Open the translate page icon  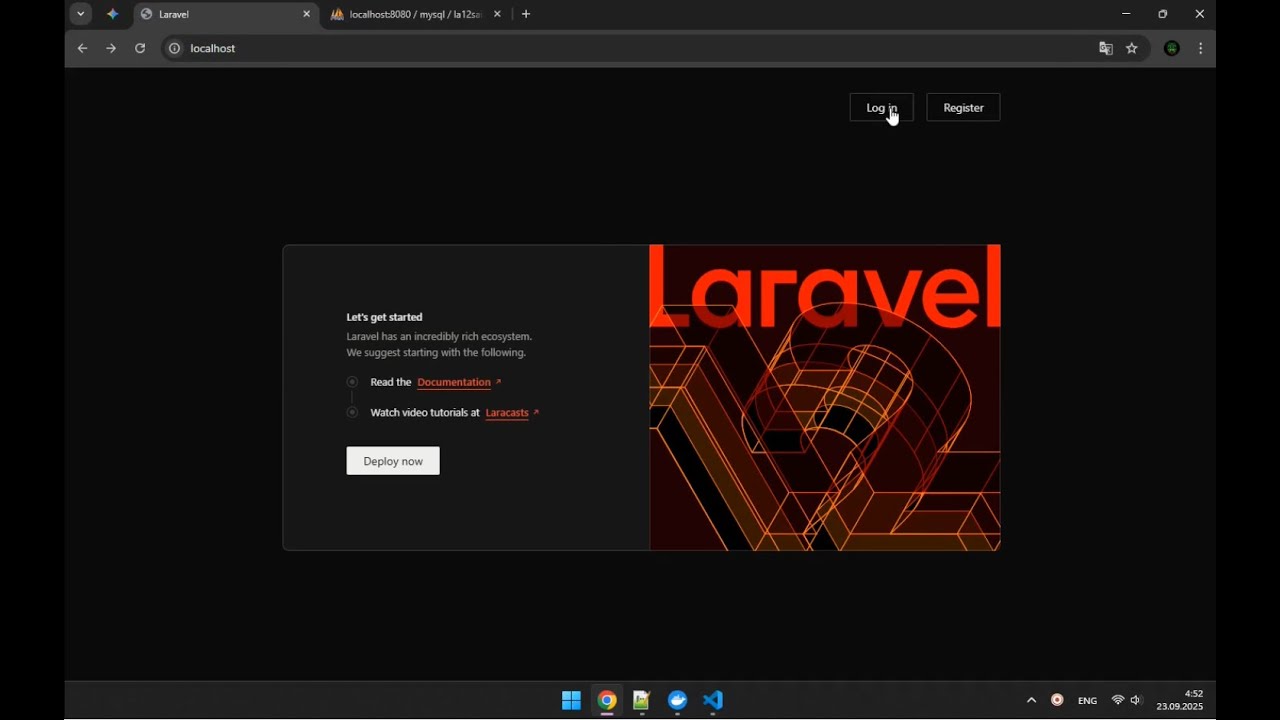(x=1106, y=48)
